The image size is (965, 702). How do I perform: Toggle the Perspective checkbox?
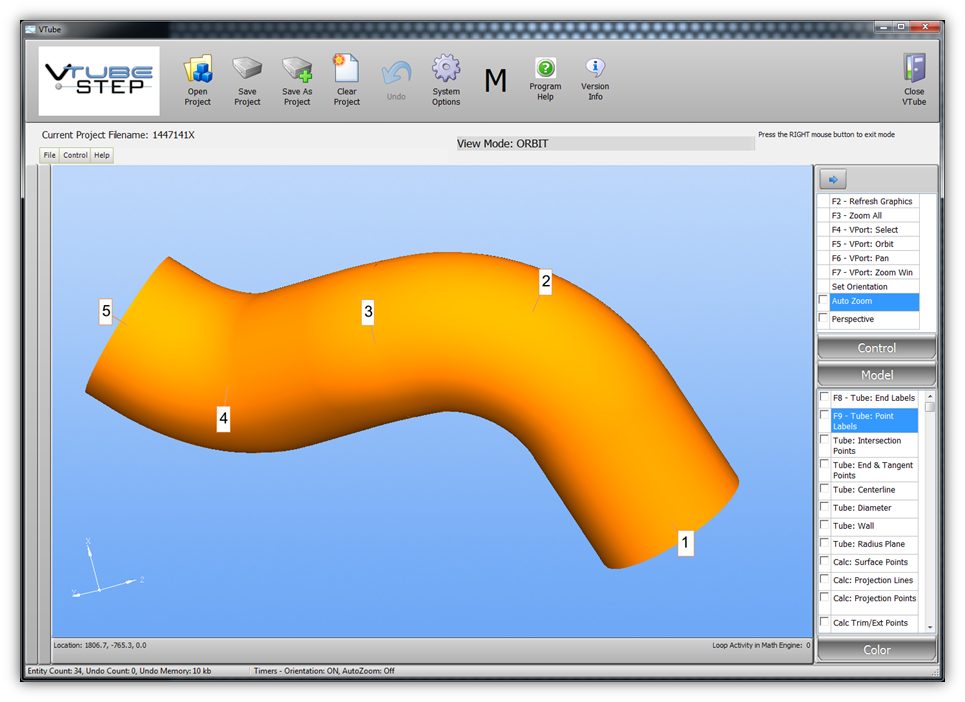[824, 319]
